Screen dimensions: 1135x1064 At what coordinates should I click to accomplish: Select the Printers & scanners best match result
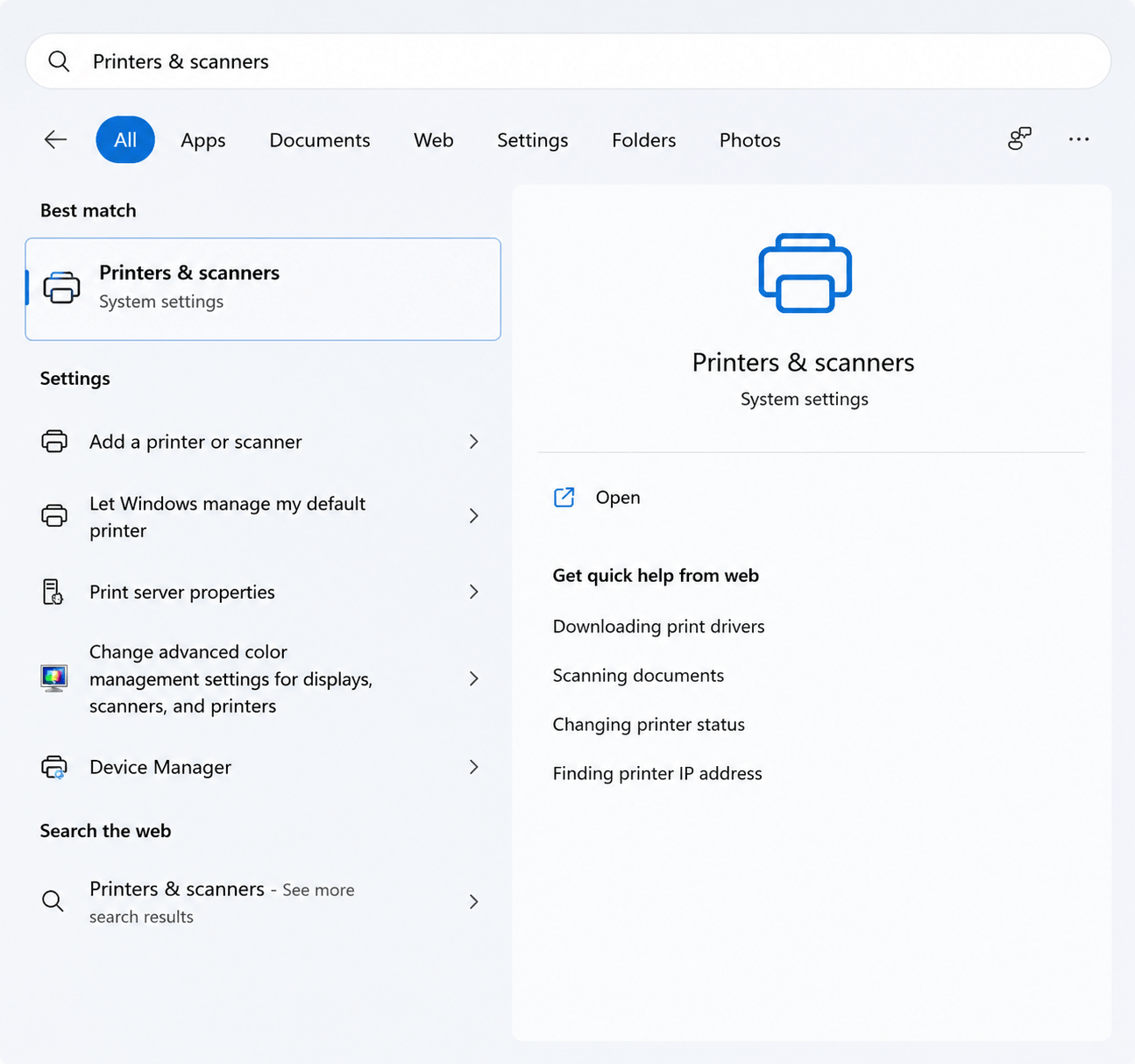click(263, 289)
